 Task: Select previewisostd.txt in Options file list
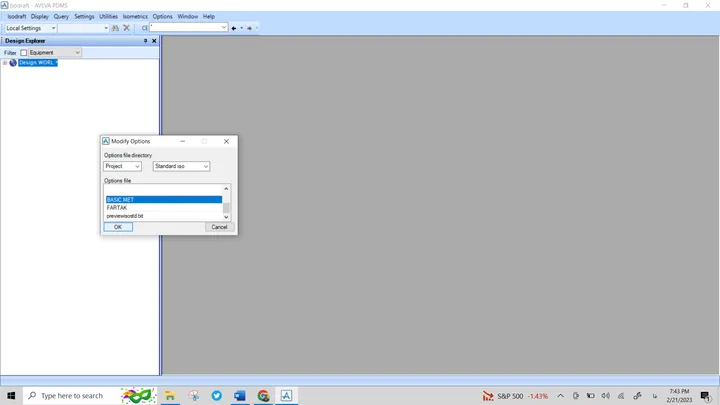click(x=164, y=216)
